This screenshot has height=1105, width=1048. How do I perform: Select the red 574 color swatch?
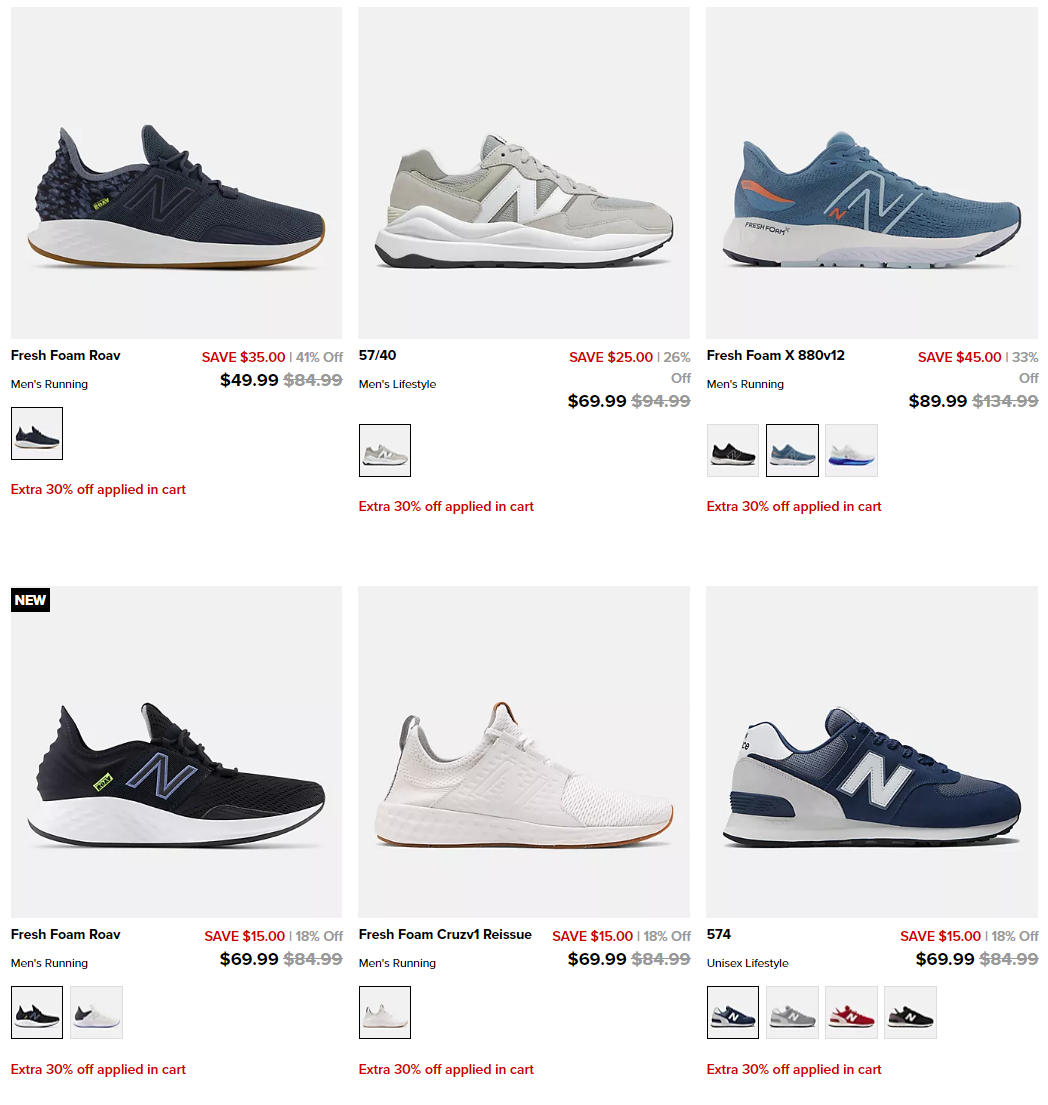(x=851, y=1013)
